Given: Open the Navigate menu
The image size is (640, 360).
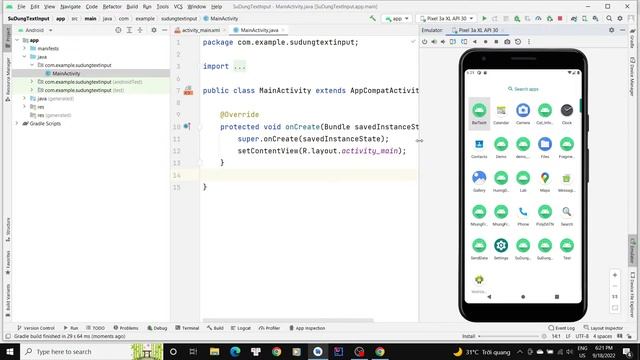Looking at the screenshot, I should (x=70, y=7).
